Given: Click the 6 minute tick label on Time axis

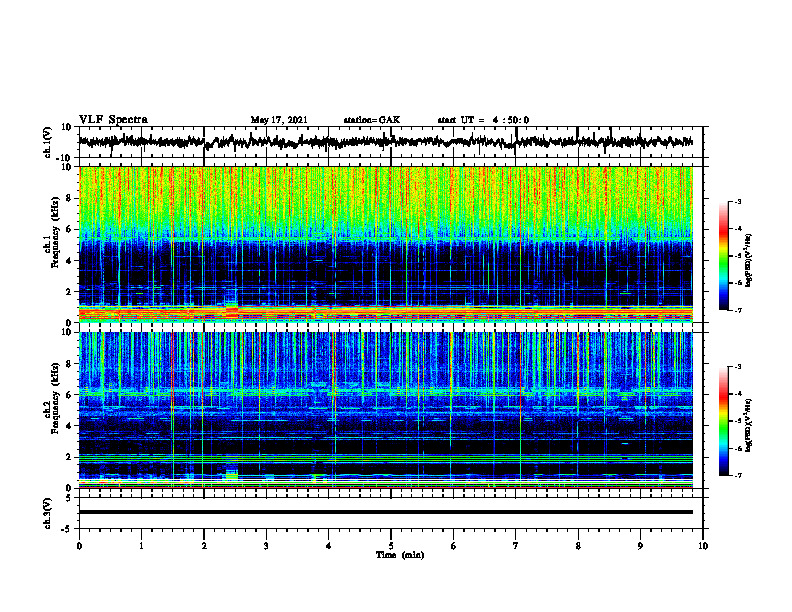Looking at the screenshot, I should [453, 546].
